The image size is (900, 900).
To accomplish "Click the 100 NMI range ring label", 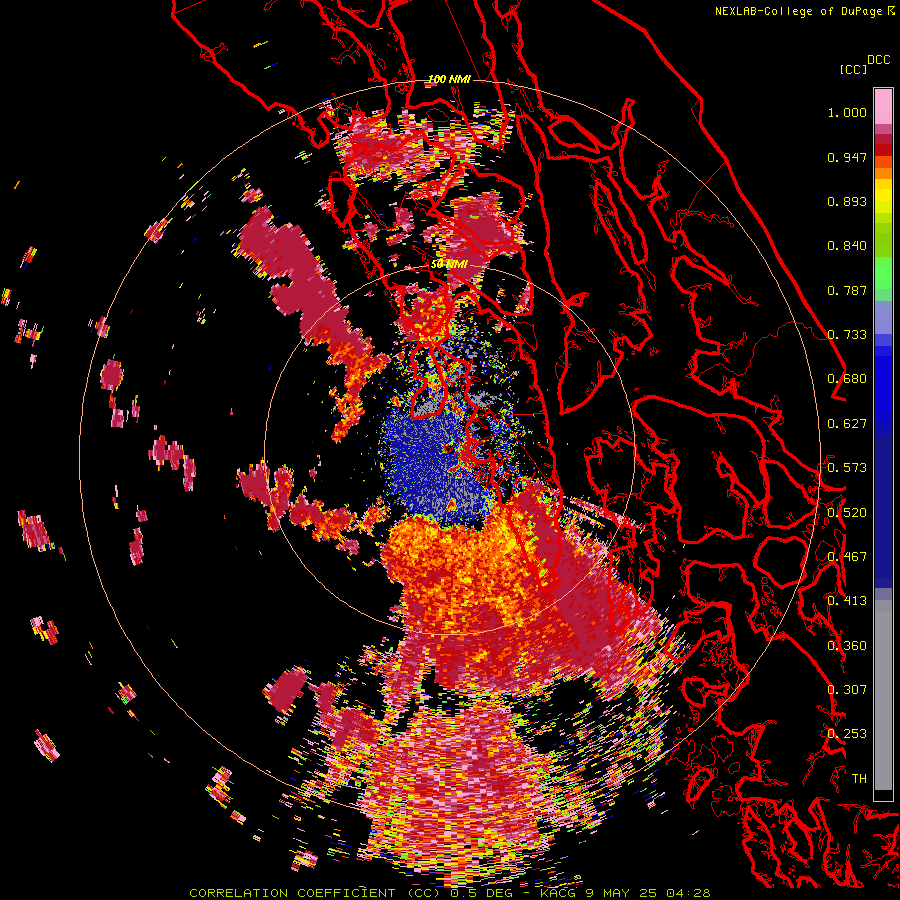I will (x=449, y=79).
